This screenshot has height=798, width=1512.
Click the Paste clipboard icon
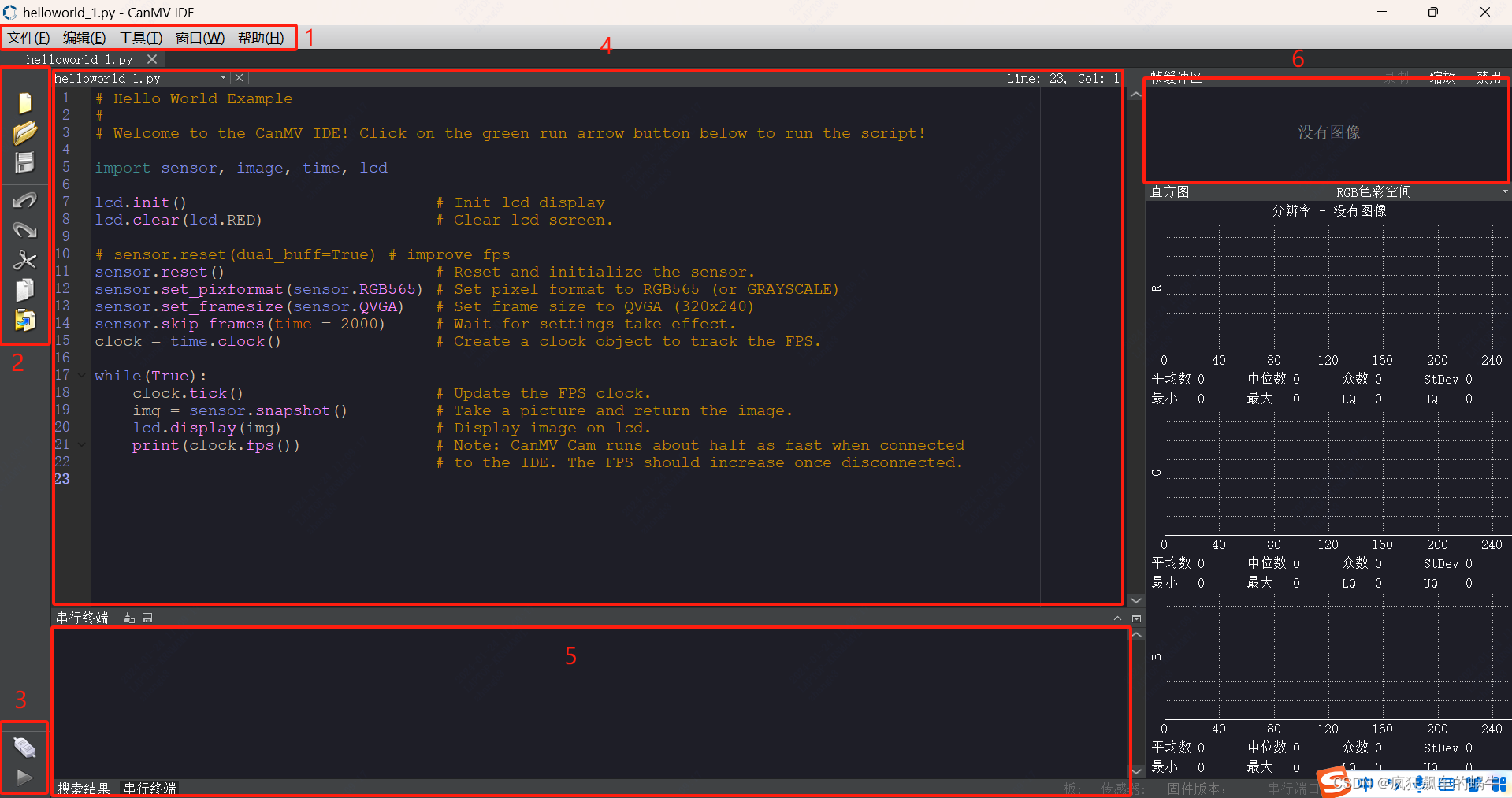pos(24,320)
